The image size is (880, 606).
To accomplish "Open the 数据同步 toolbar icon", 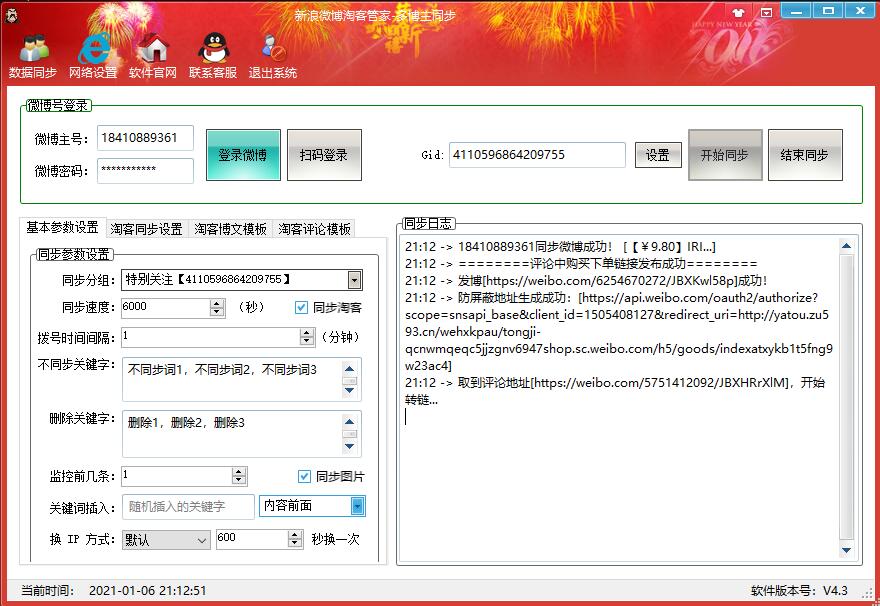I will point(33,56).
